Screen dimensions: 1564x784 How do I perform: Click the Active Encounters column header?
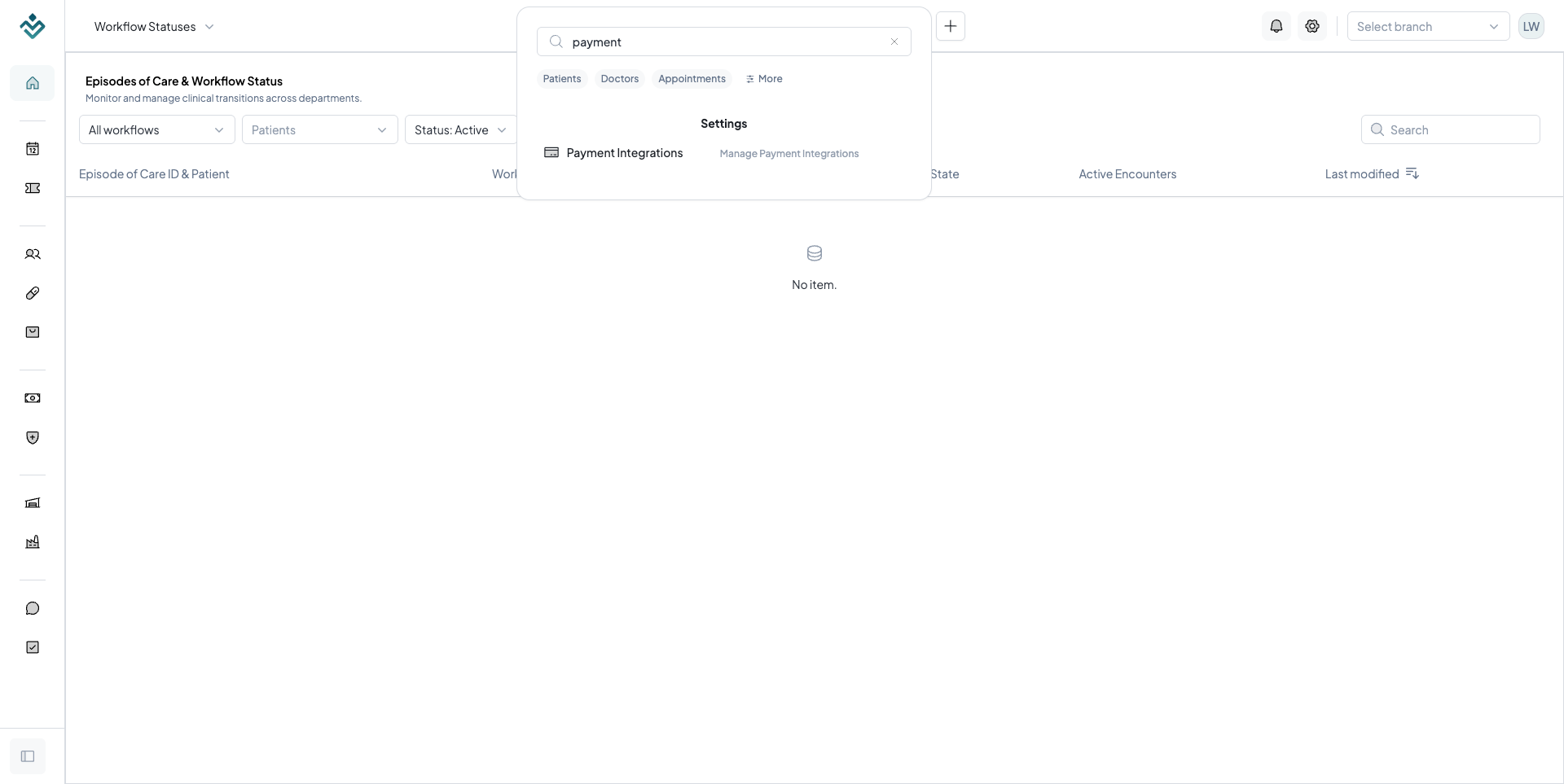tap(1127, 173)
